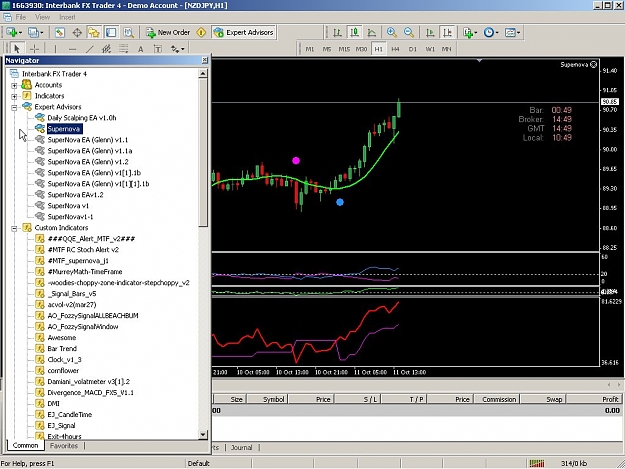The image size is (625, 469).
Task: Select the H1 timeframe button
Action: (x=378, y=49)
